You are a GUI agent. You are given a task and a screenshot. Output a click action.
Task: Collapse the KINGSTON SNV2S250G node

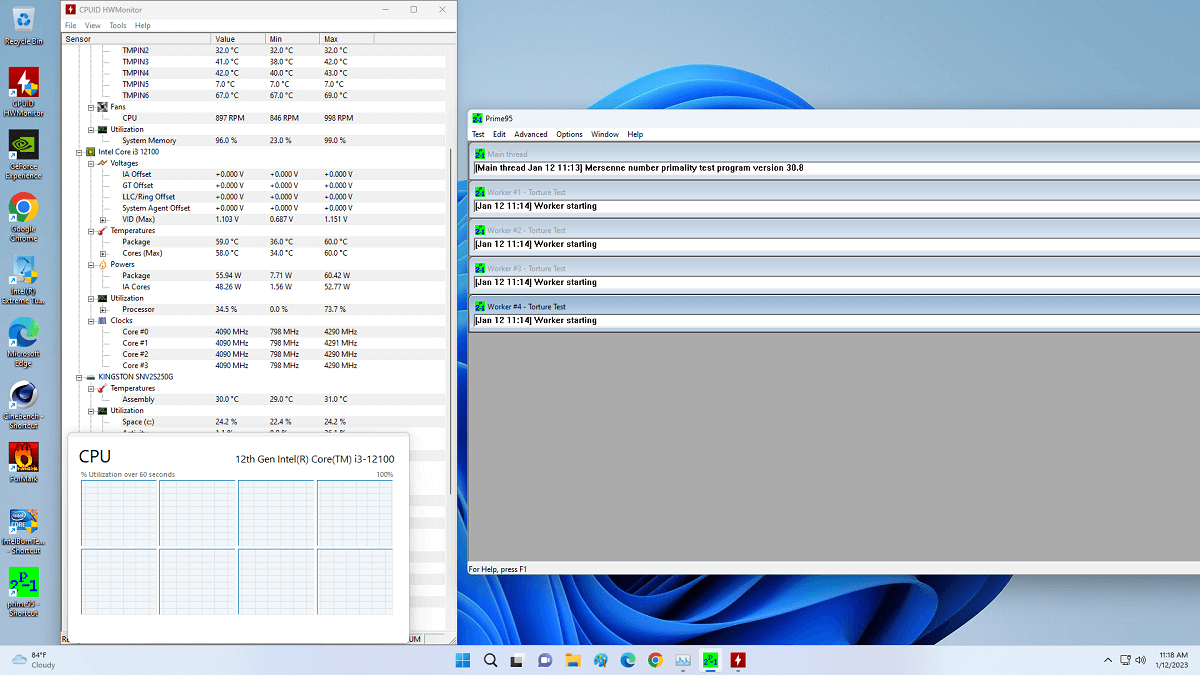80,377
